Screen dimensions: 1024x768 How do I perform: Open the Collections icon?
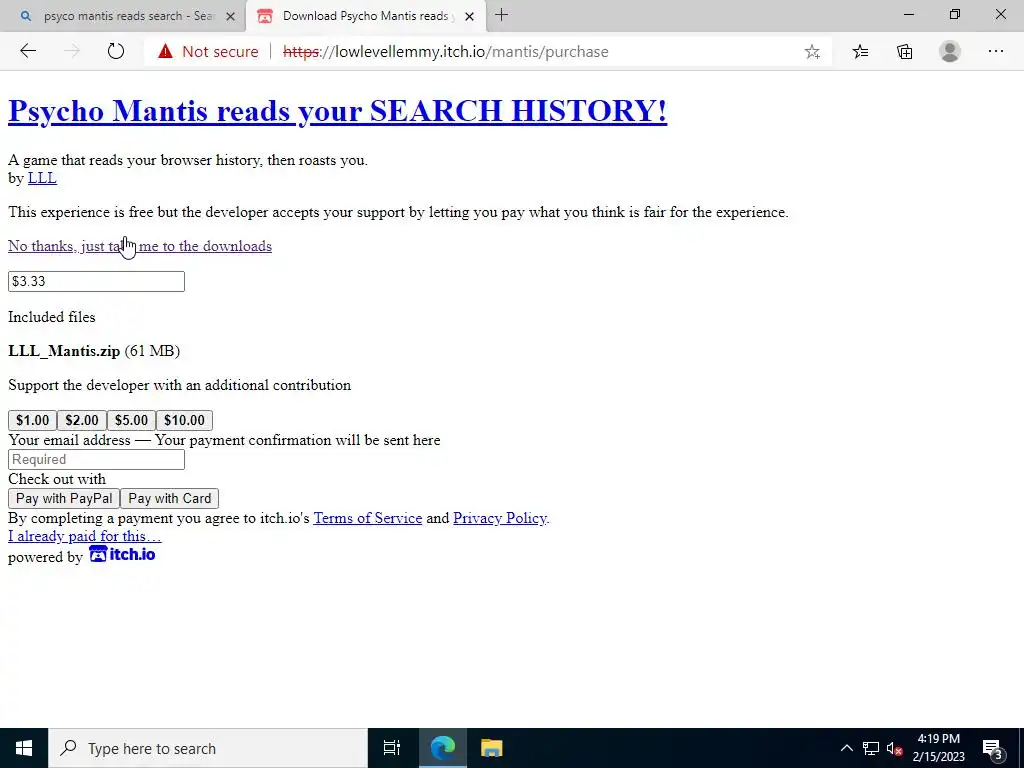point(904,52)
